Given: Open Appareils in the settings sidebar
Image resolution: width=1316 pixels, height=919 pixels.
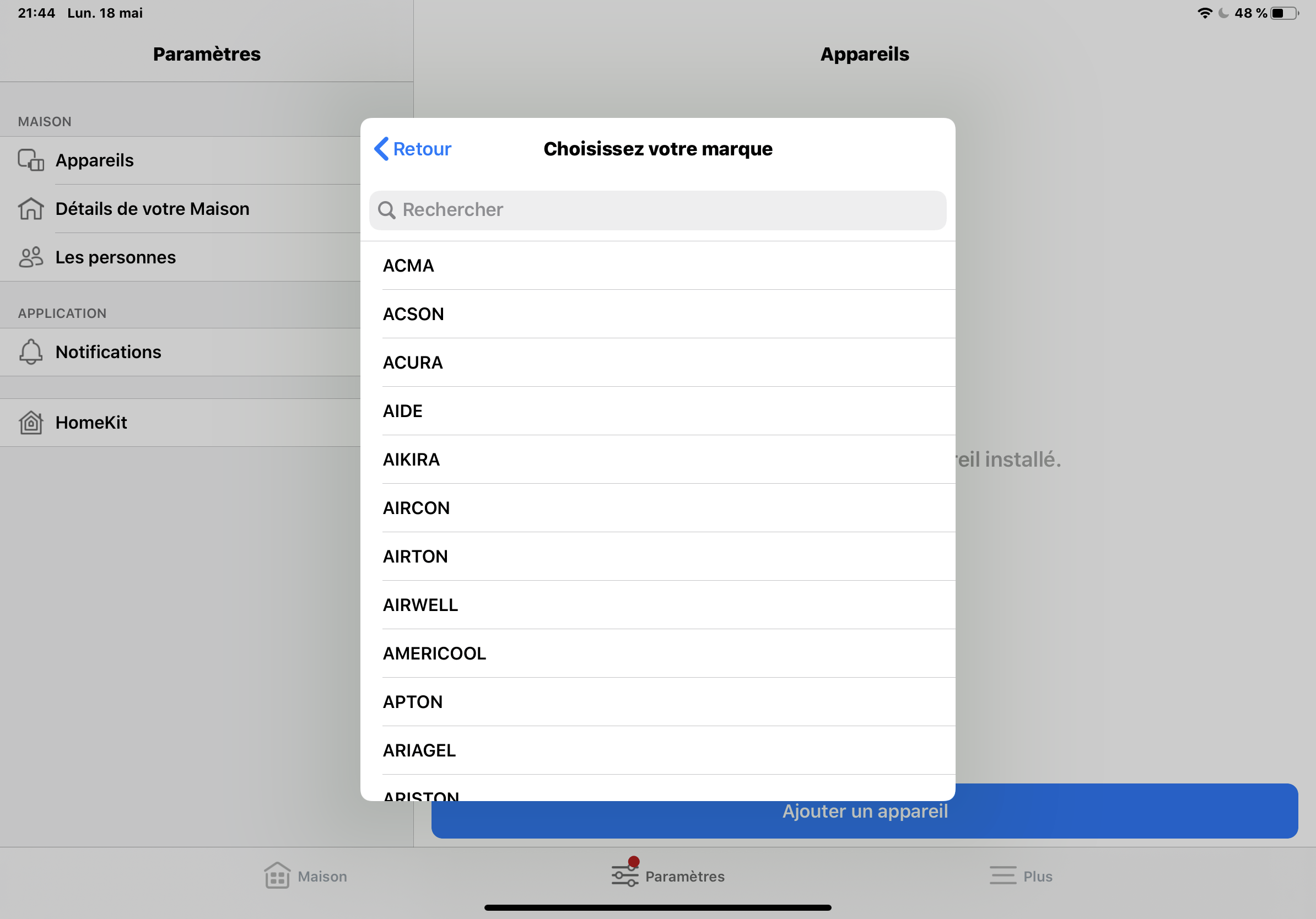Looking at the screenshot, I should pos(180,160).
